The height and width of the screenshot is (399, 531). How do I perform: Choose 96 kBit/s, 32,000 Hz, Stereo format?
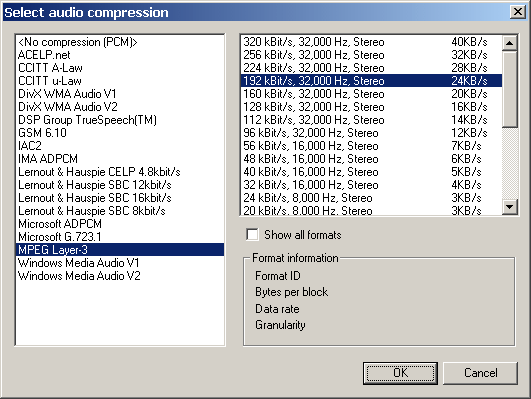[x=371, y=133]
